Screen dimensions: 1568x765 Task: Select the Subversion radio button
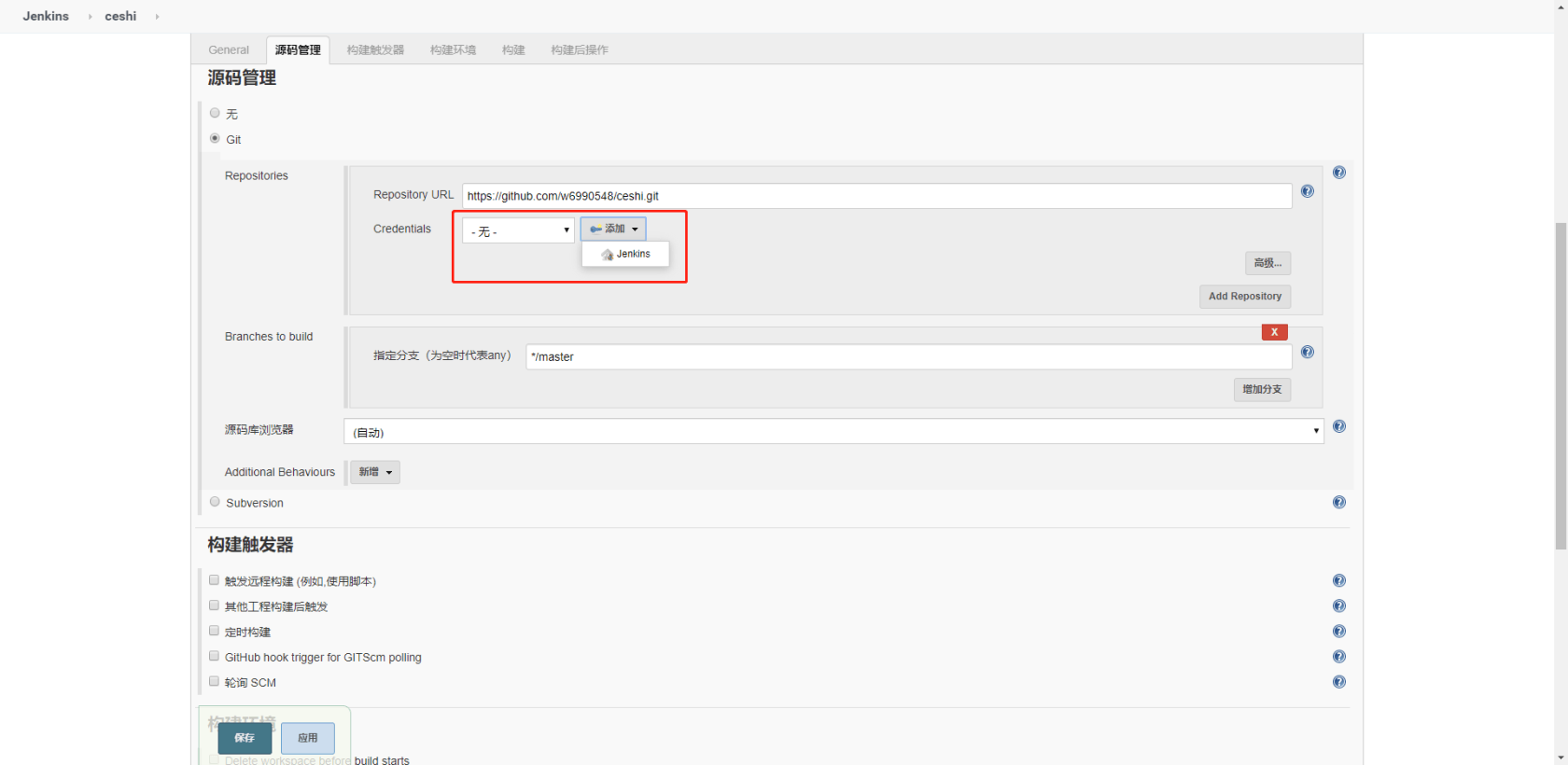point(215,502)
